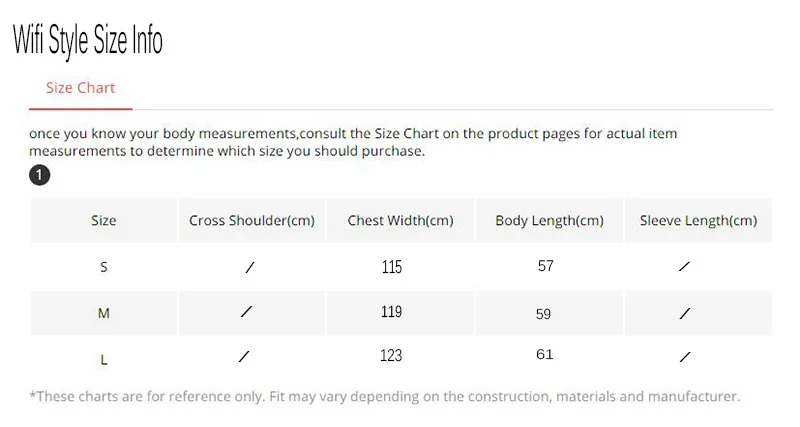Click body length value 59
Image resolution: width=800 pixels, height=427 pixels.
[x=544, y=313]
